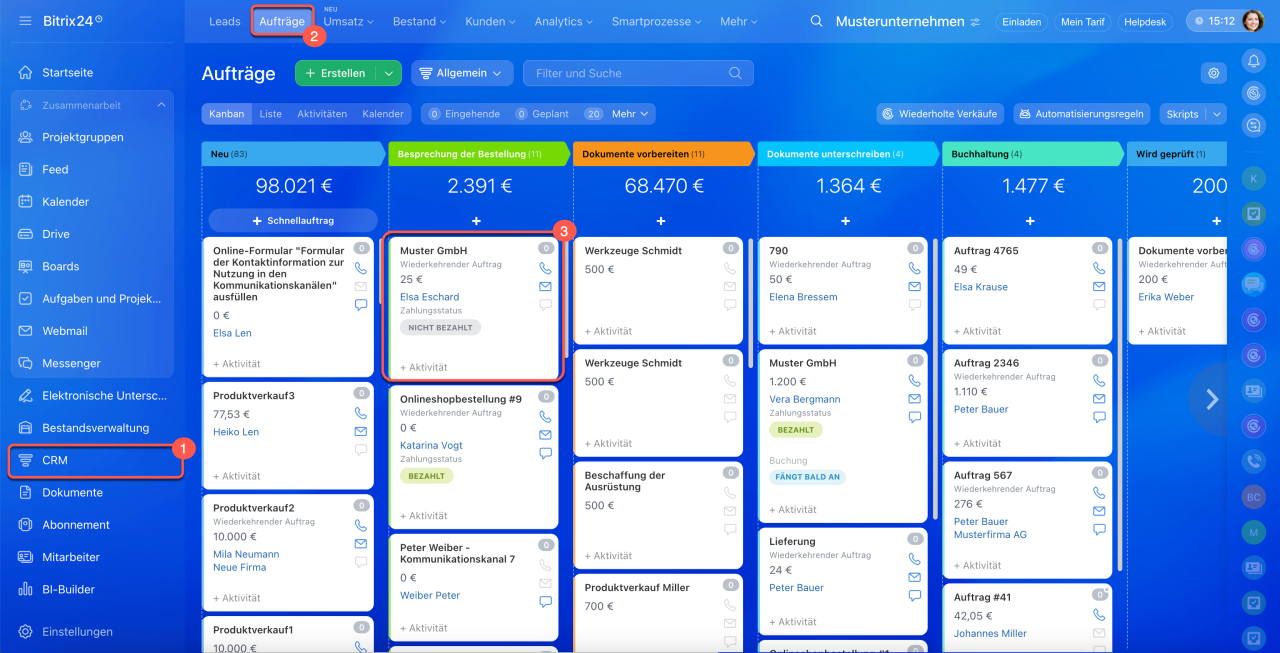Open user avatar profile in top right
The image size is (1280, 653).
1253,21
